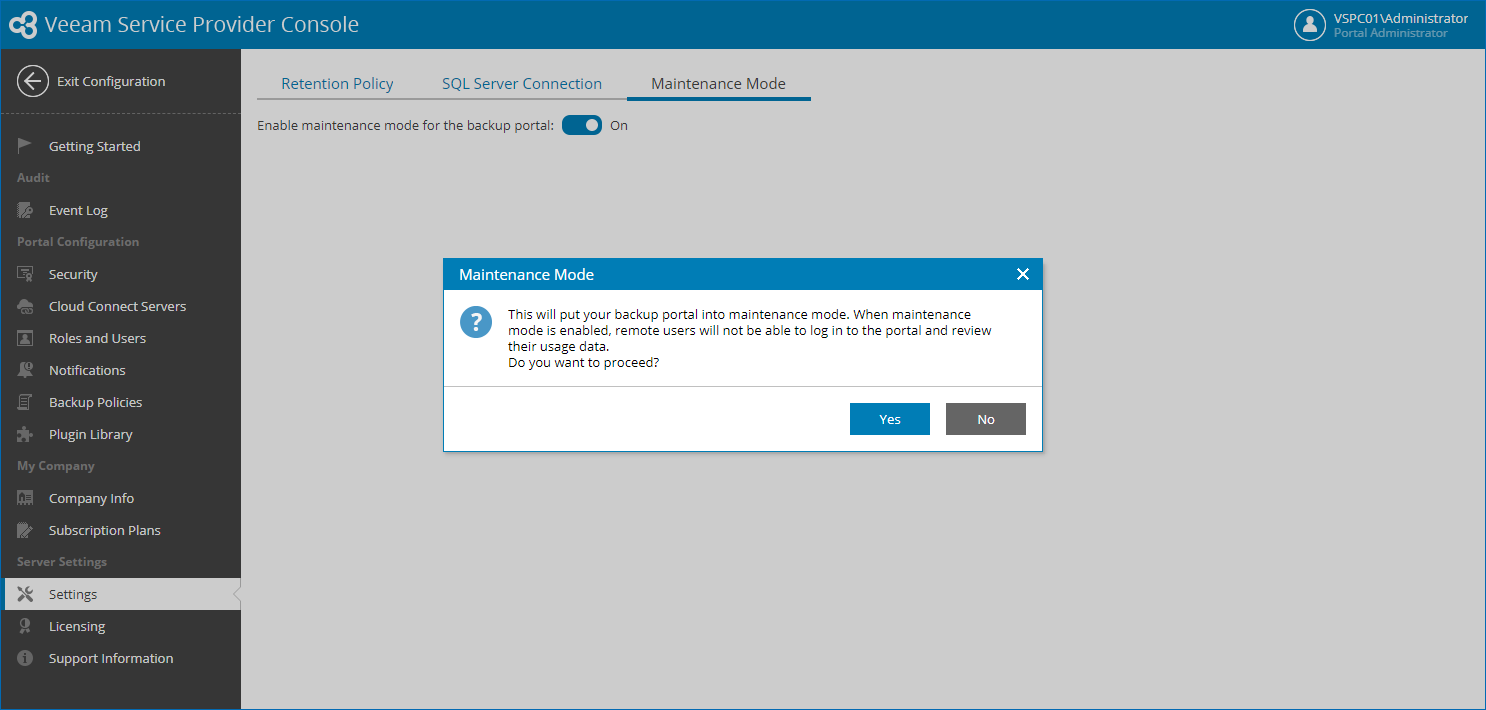Click the Exit Configuration back arrow icon
The image size is (1486, 710).
pyautogui.click(x=33, y=82)
